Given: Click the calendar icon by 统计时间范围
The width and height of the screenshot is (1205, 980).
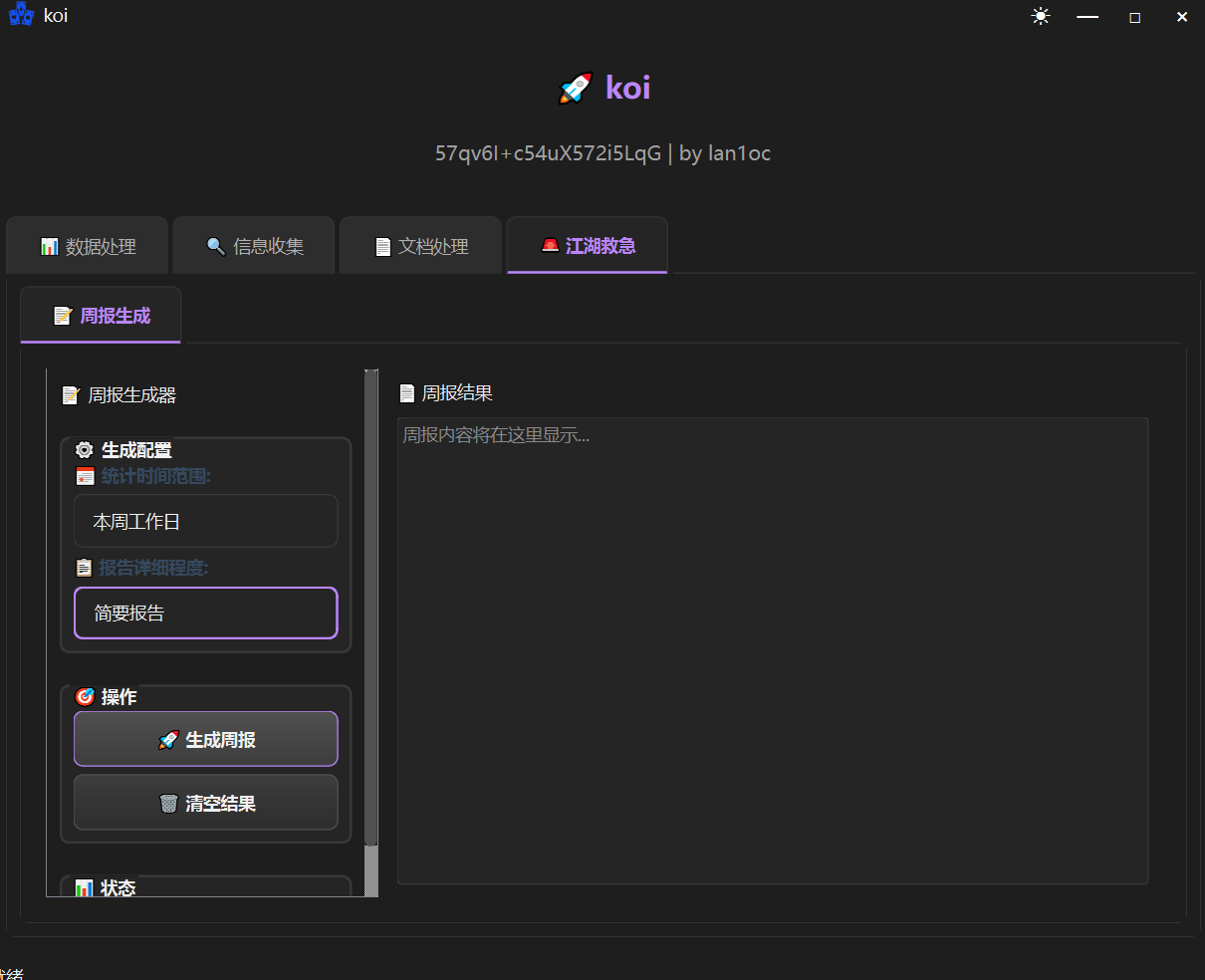Looking at the screenshot, I should click(86, 477).
